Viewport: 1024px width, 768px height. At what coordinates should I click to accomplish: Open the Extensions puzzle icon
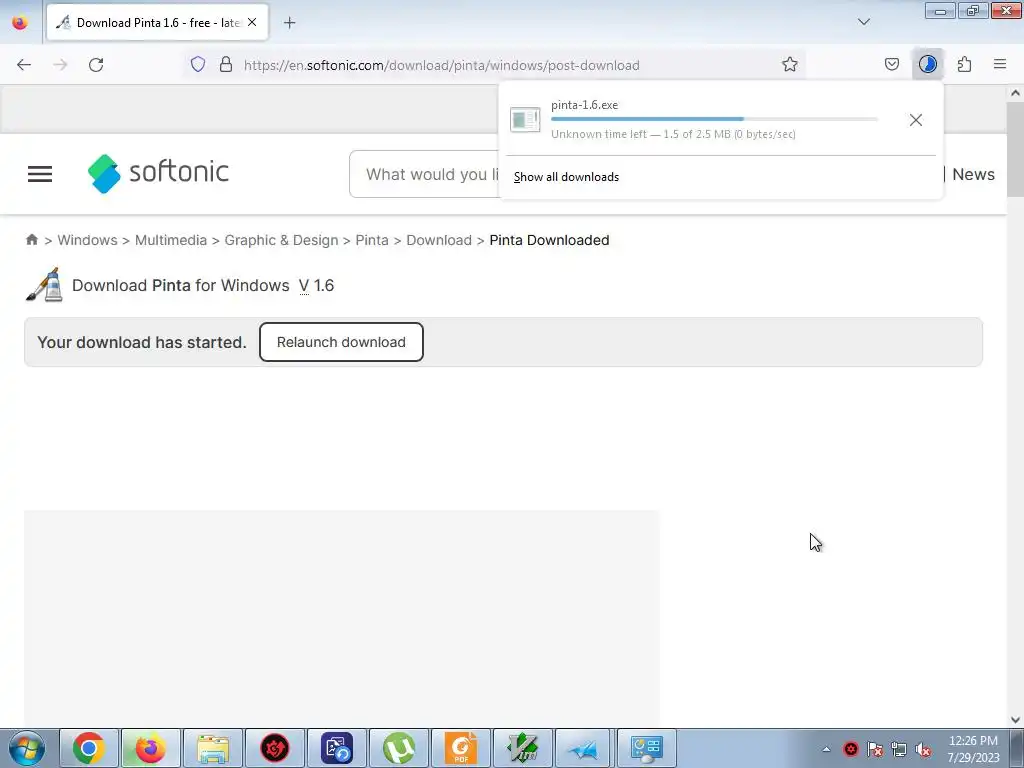tap(964, 65)
